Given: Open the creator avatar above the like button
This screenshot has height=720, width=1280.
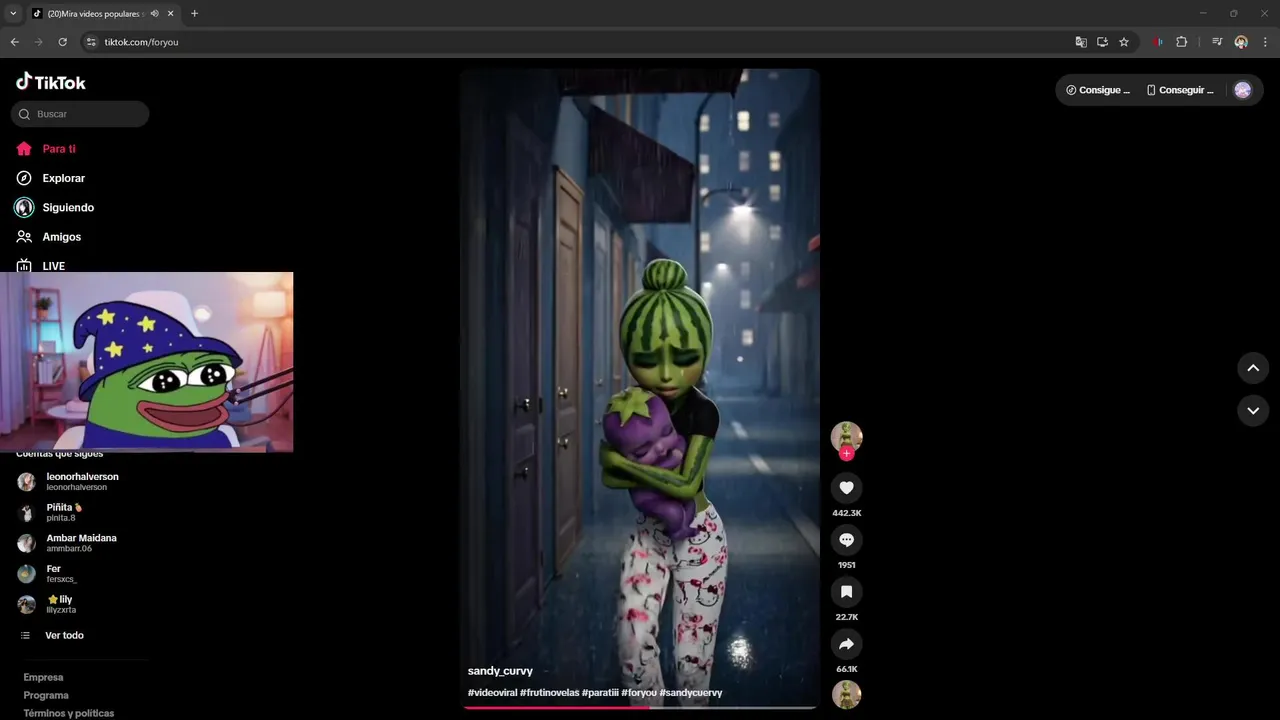Looking at the screenshot, I should 846,436.
